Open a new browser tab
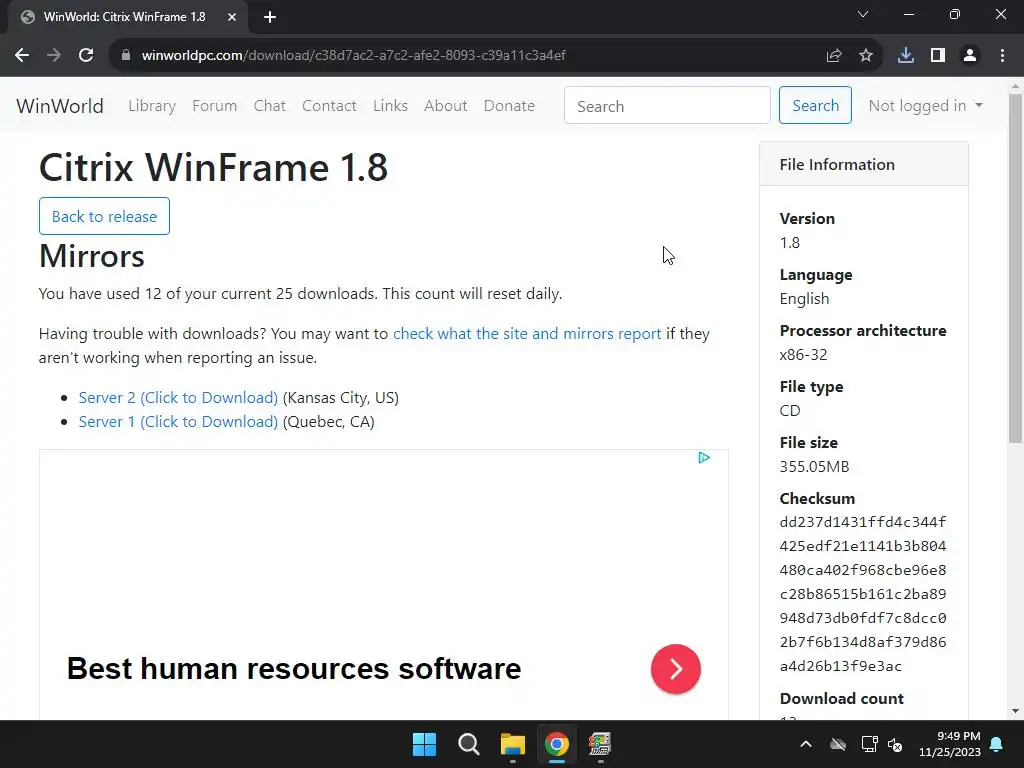1024x768 pixels. point(270,17)
